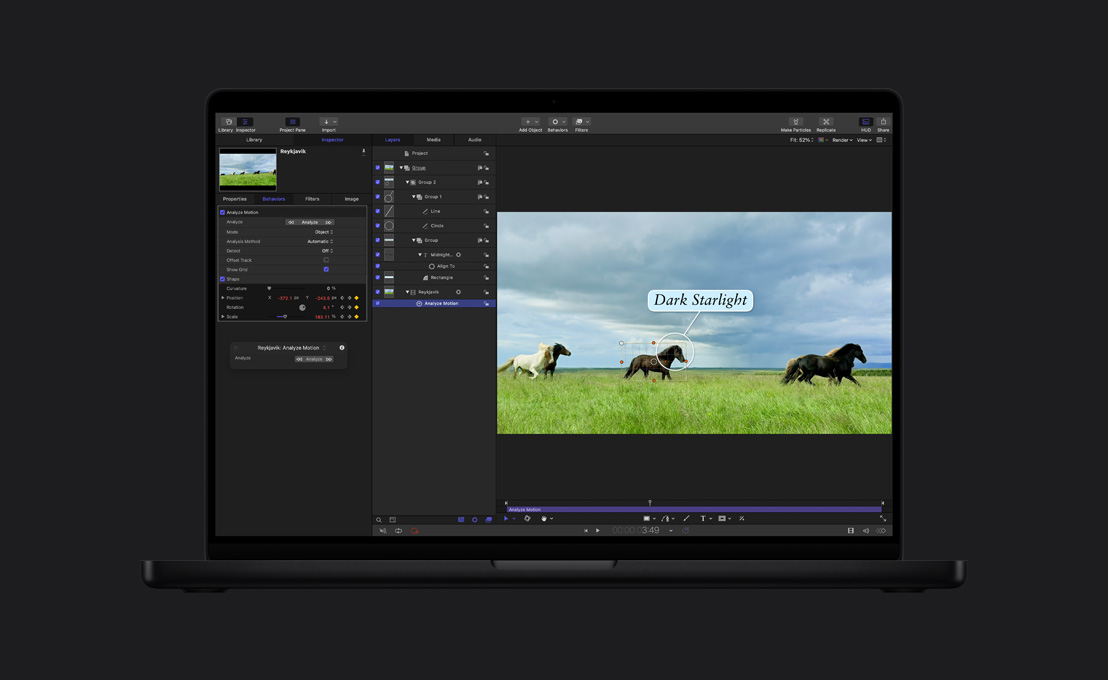The width and height of the screenshot is (1108, 680).
Task: Open the HUD panel
Action: (866, 121)
